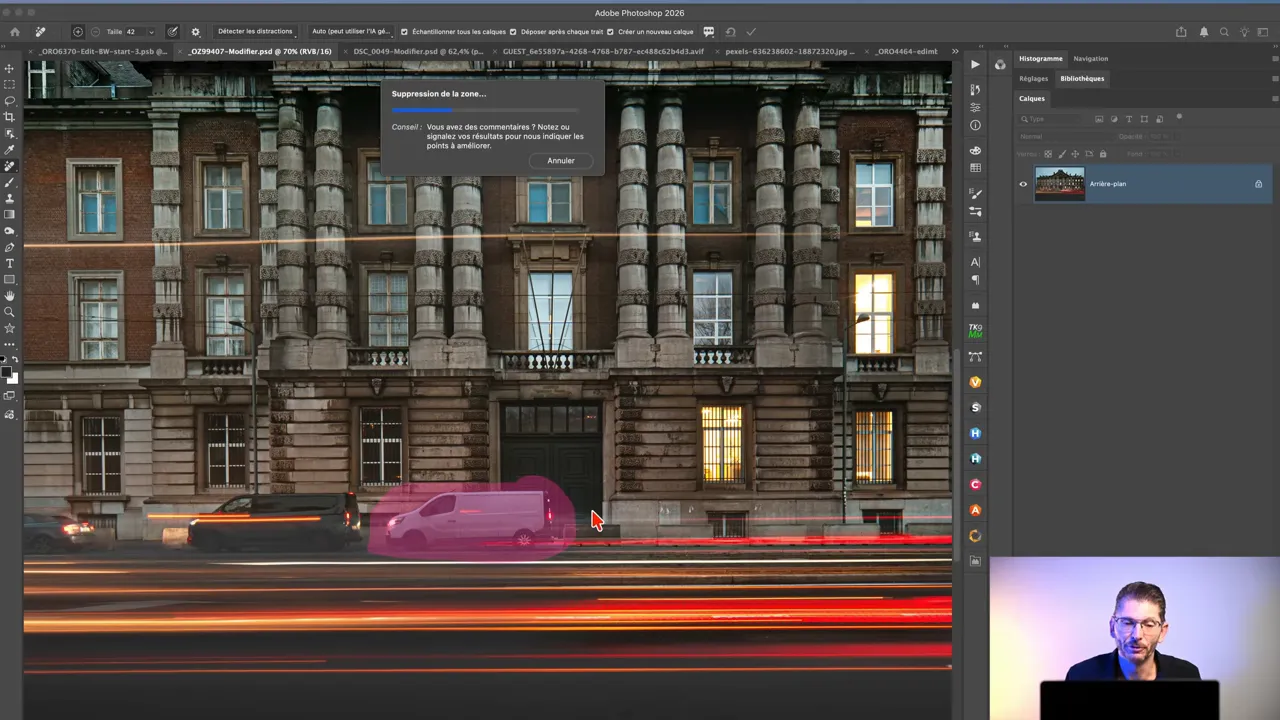Screen dimensions: 1280x720
Task: Activate the Hand tool
Action: pos(9,296)
